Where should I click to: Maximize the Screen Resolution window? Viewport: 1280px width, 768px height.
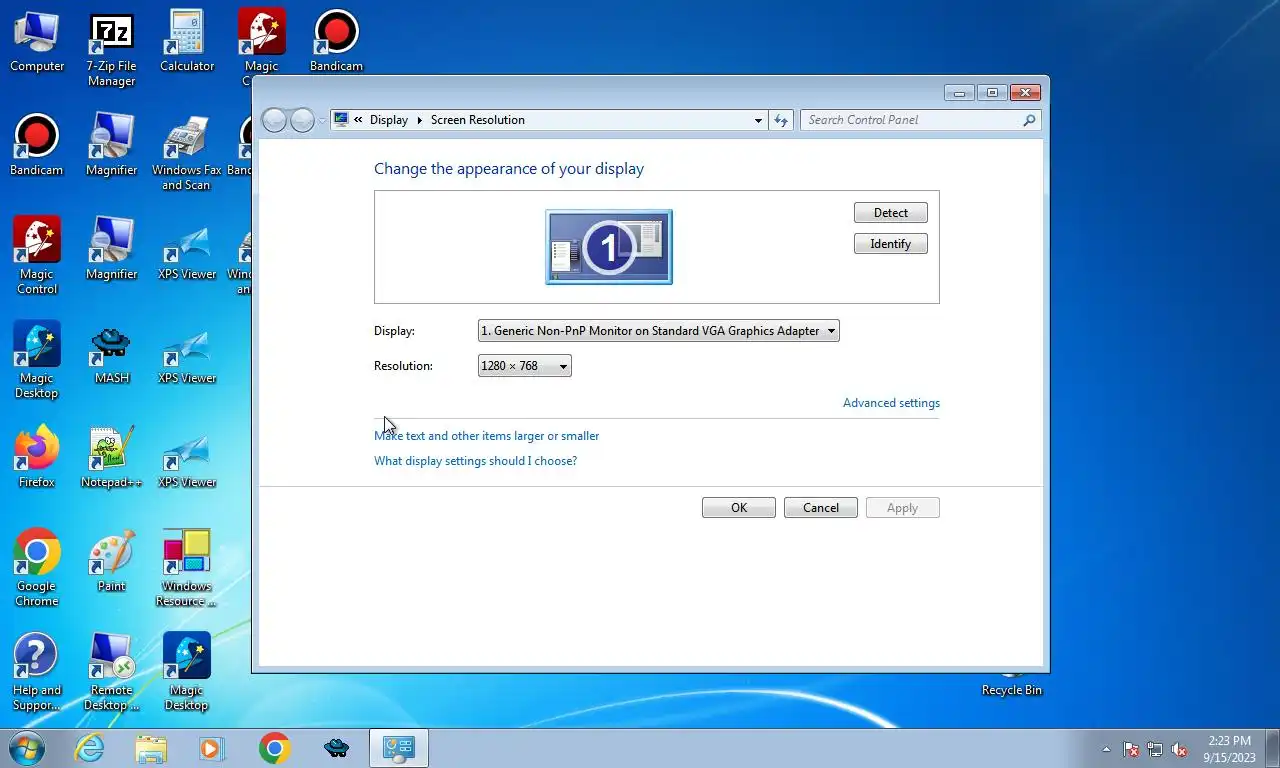coord(992,93)
